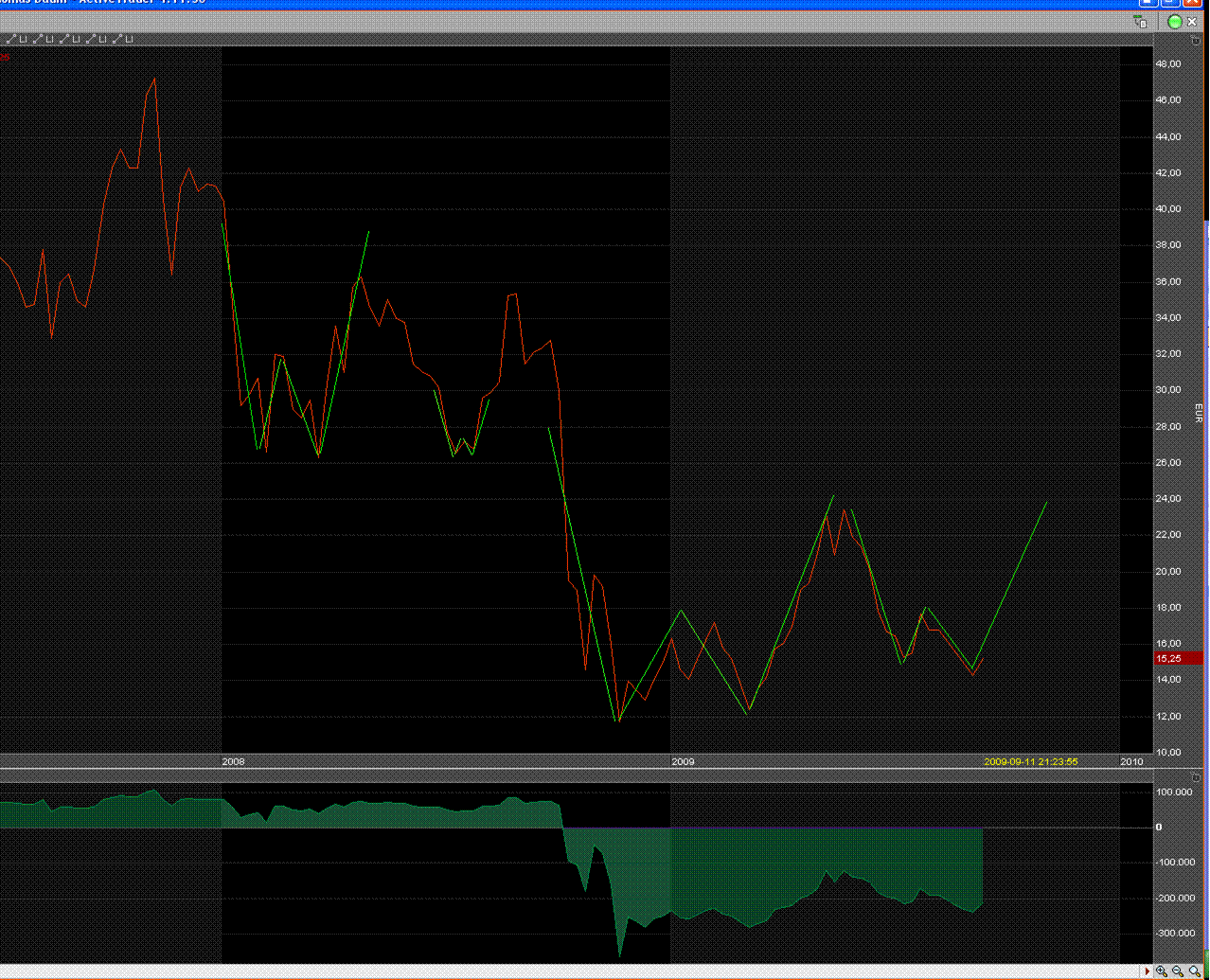Click the 2009 label on the time axis
1210x980 pixels.
pyautogui.click(x=683, y=761)
